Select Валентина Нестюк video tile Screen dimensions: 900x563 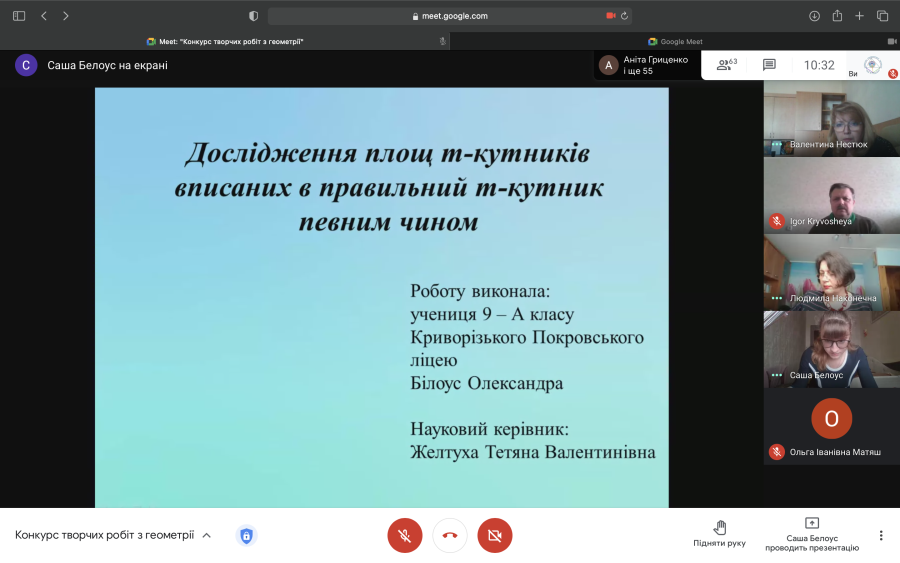click(832, 119)
